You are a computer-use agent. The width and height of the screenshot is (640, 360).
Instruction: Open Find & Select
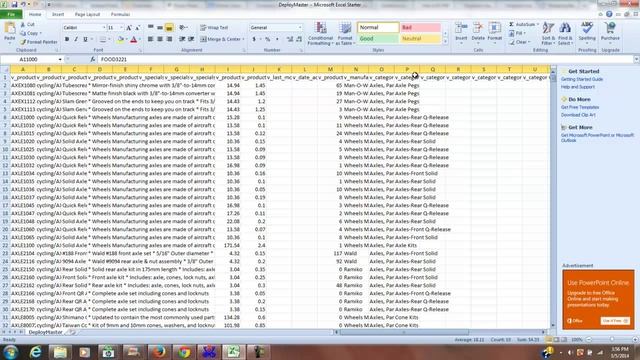pos(565,33)
